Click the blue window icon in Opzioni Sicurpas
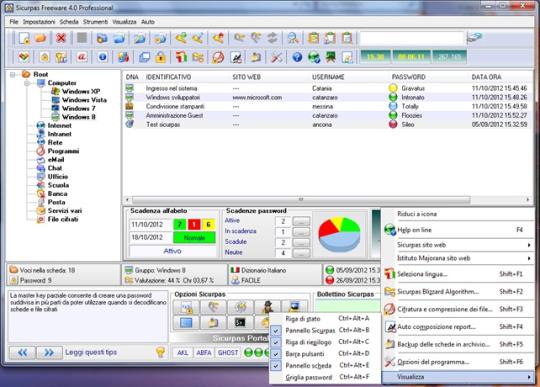540x387 pixels. point(186,323)
